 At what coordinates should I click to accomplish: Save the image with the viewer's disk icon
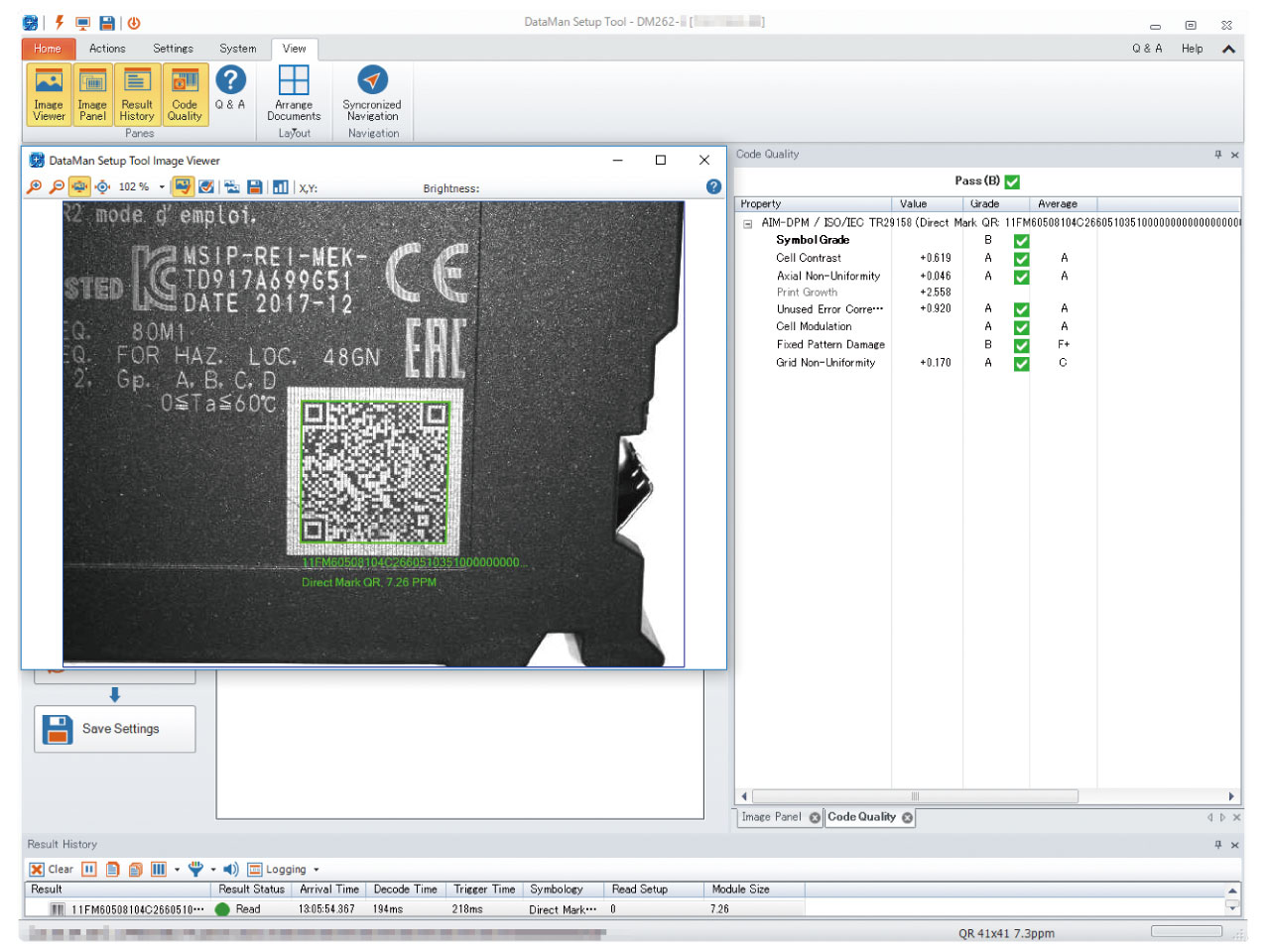pos(255,186)
